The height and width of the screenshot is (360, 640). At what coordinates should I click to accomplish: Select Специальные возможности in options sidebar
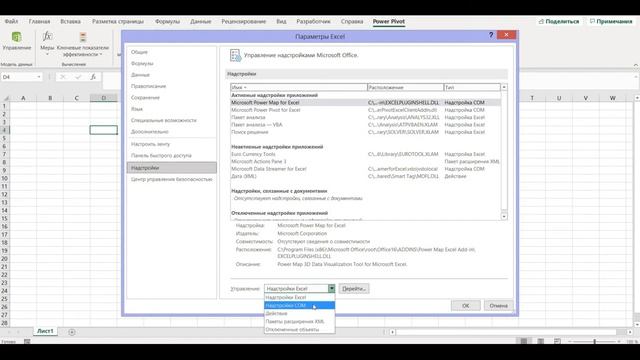tap(171, 120)
